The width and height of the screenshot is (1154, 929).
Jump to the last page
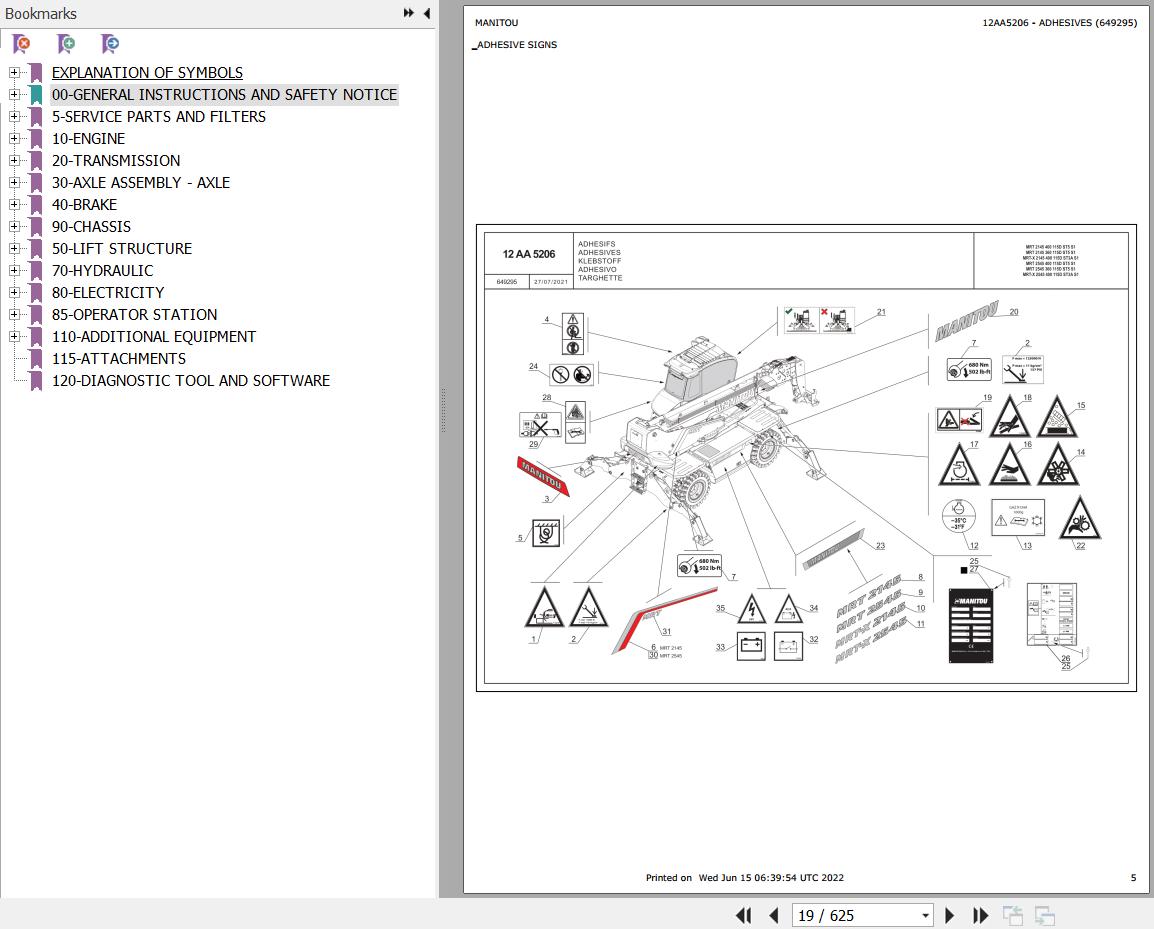(x=980, y=915)
